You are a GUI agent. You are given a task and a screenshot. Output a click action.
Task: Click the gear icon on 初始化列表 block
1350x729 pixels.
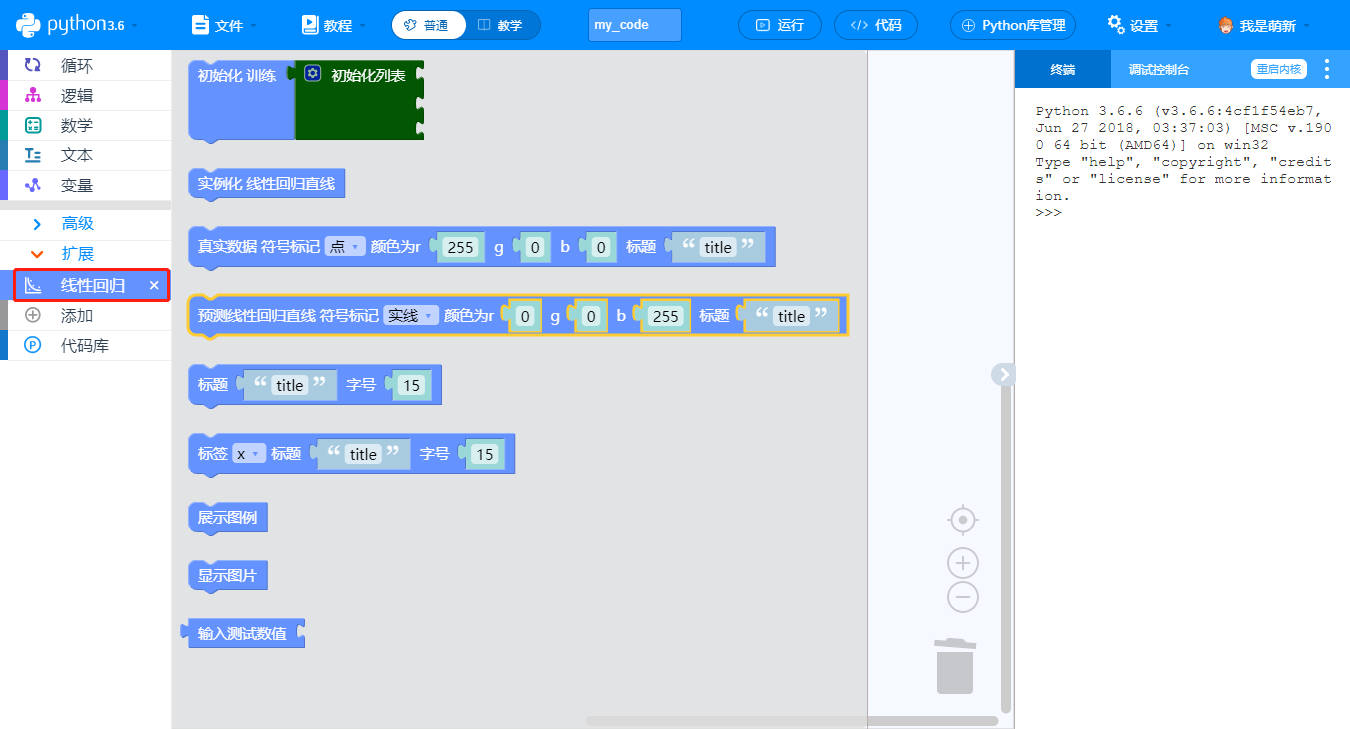pyautogui.click(x=312, y=74)
